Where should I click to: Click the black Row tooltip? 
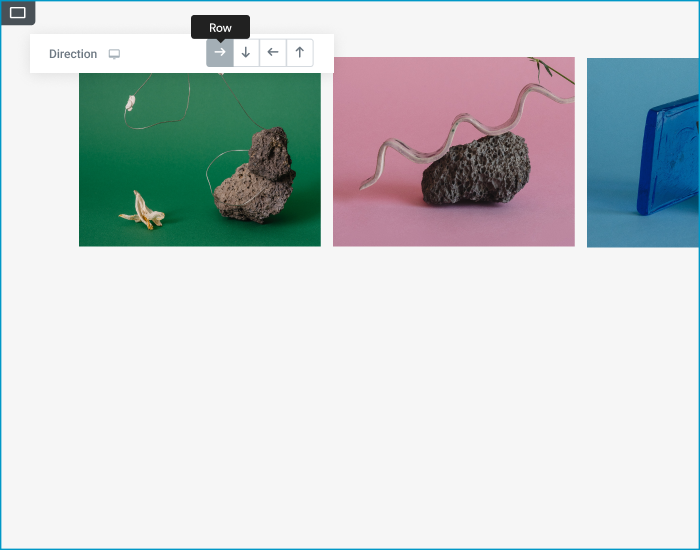[x=220, y=28]
